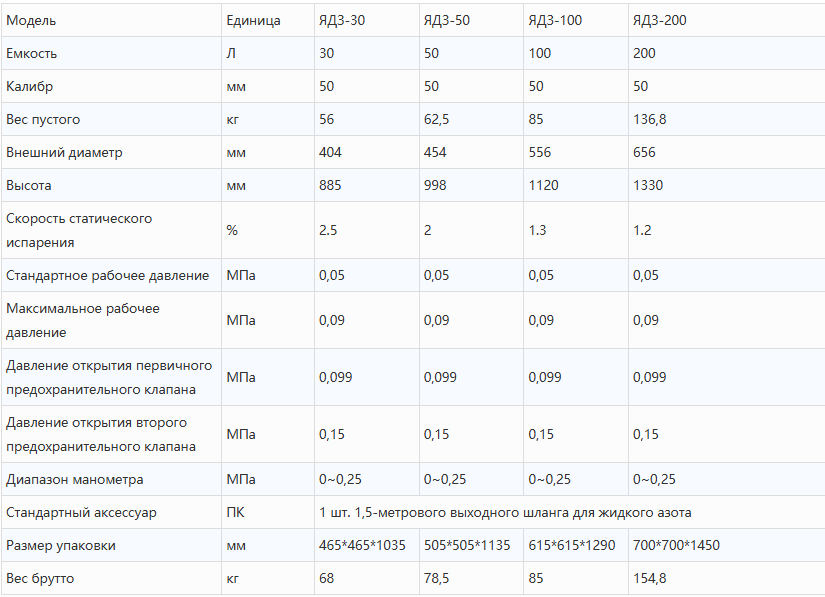Click the Емкость row label
Viewport: 825px width, 597px height.
point(32,54)
